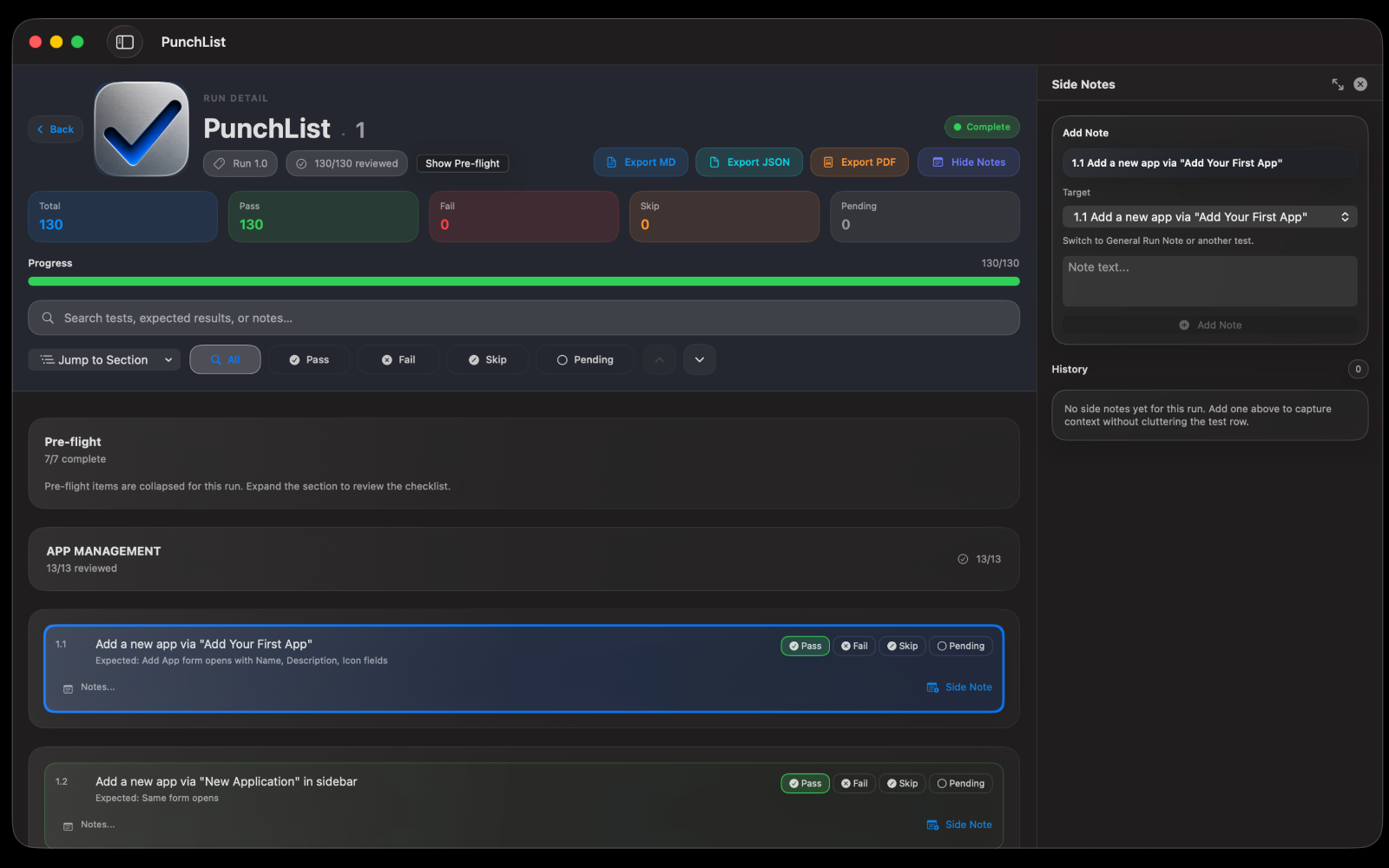The height and width of the screenshot is (868, 1389).
Task: Export the run as PDF
Action: [x=859, y=162]
